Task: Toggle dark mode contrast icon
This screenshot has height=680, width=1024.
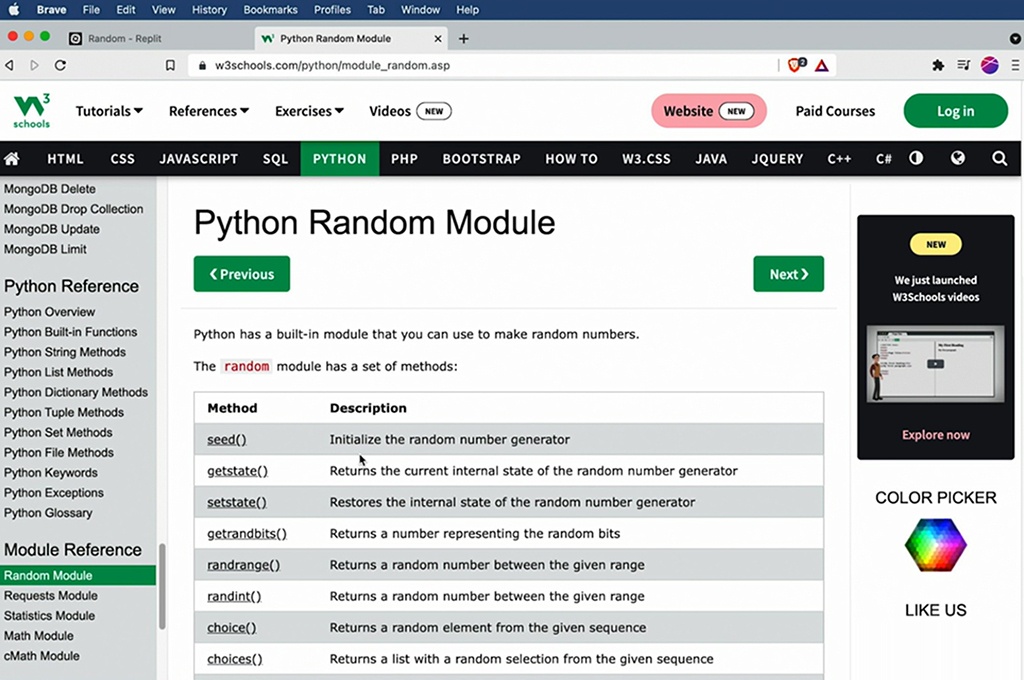Action: click(x=916, y=159)
